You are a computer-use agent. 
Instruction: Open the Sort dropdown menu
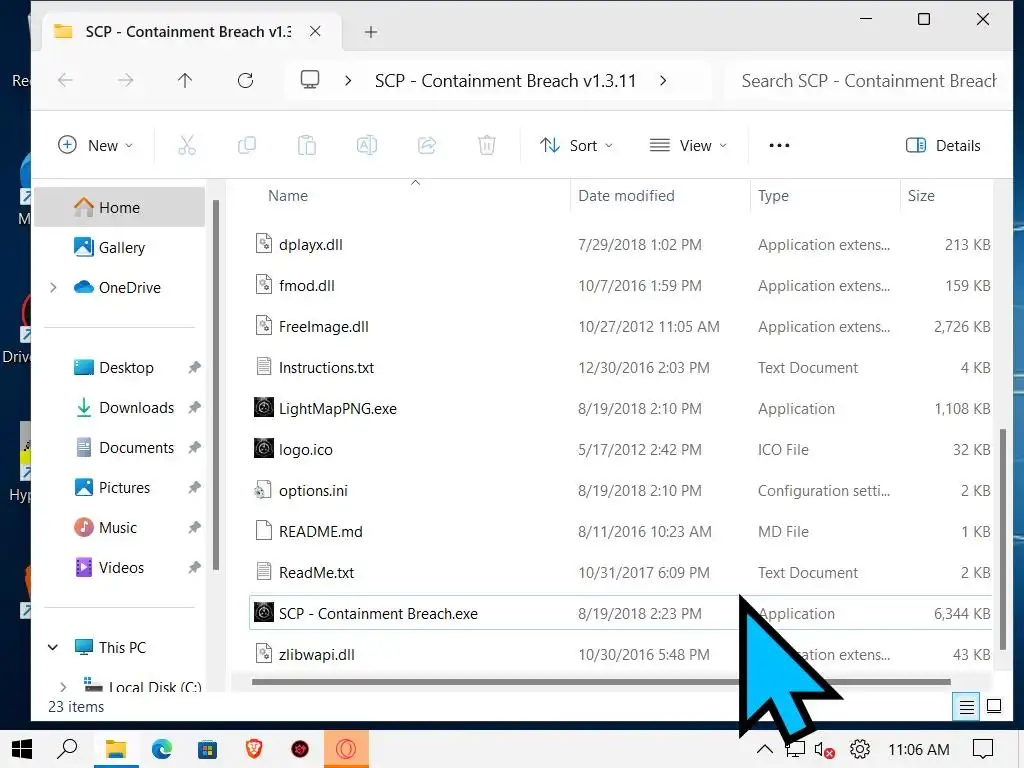click(x=576, y=145)
